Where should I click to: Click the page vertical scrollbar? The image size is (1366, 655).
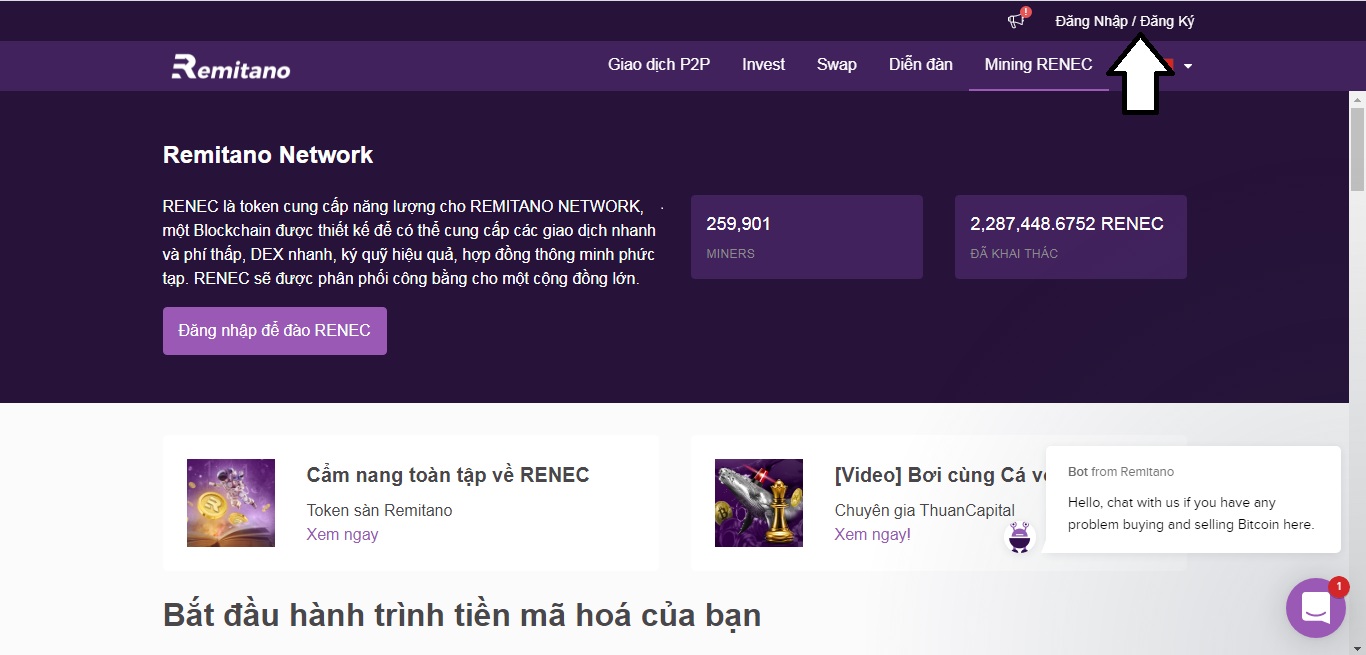pos(1357,149)
